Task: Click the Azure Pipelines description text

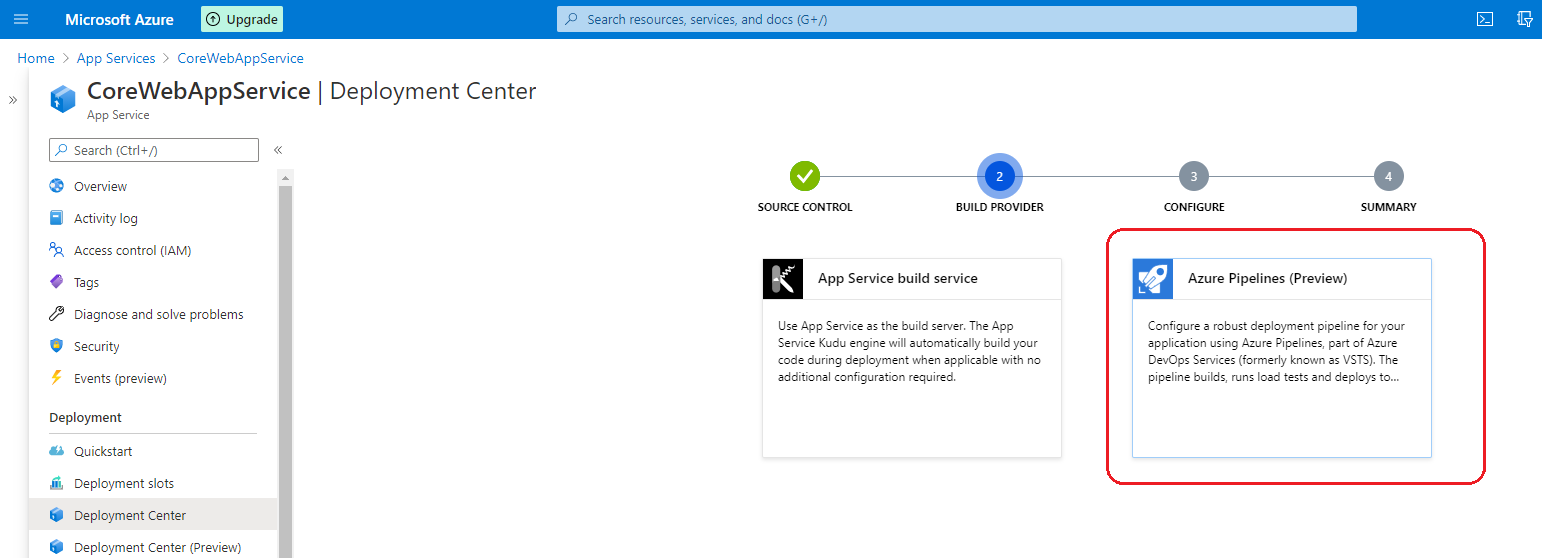Action: tap(1277, 352)
